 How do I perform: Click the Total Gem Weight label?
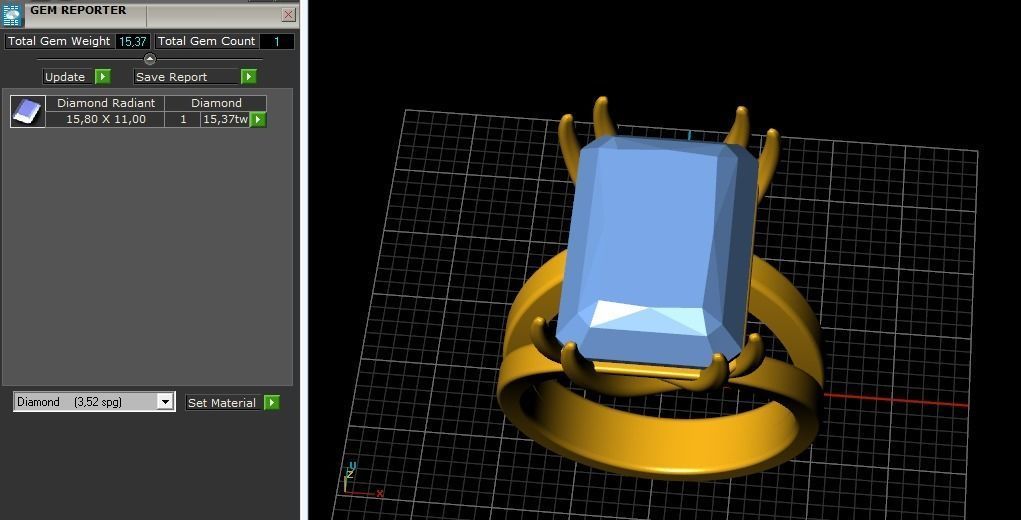pos(59,41)
